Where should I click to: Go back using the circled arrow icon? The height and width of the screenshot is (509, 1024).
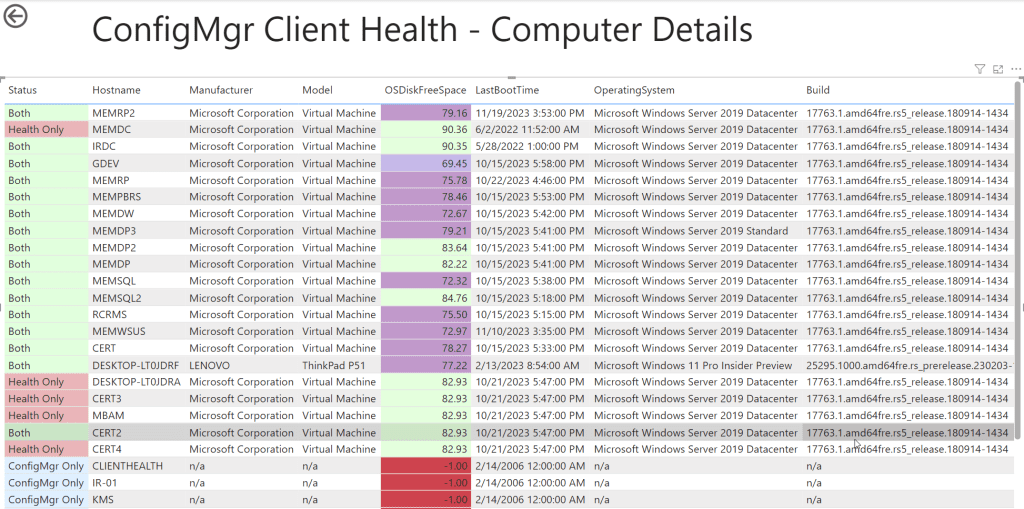click(x=16, y=16)
